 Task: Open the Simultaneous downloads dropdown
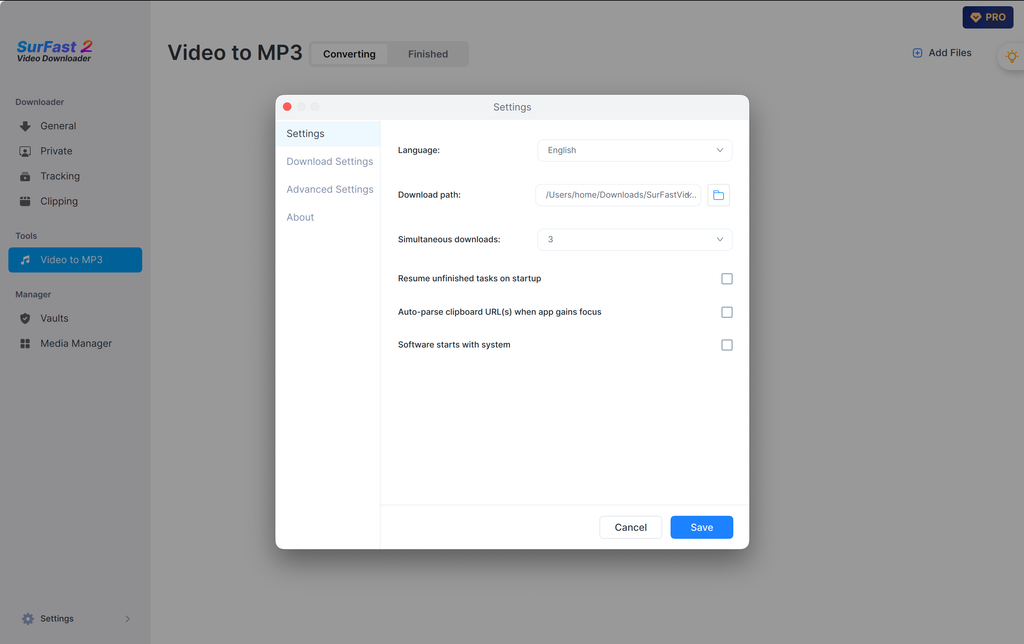point(635,240)
